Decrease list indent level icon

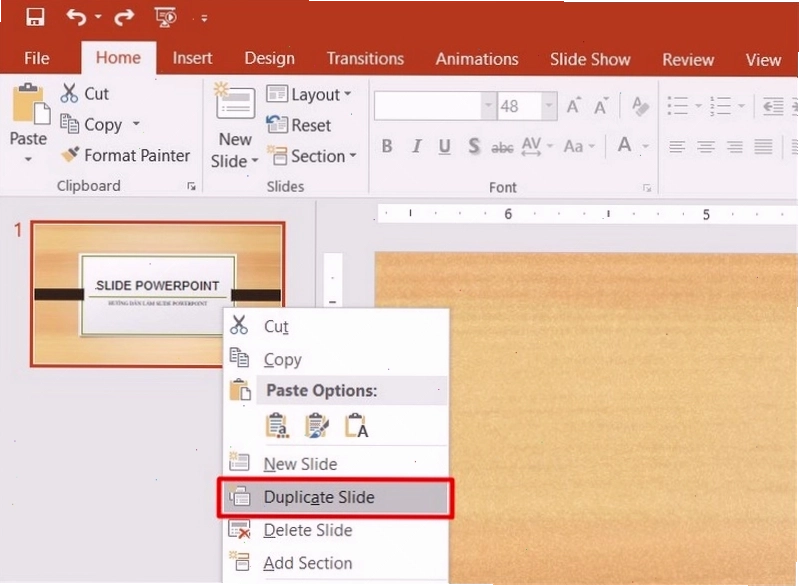pyautogui.click(x=773, y=106)
